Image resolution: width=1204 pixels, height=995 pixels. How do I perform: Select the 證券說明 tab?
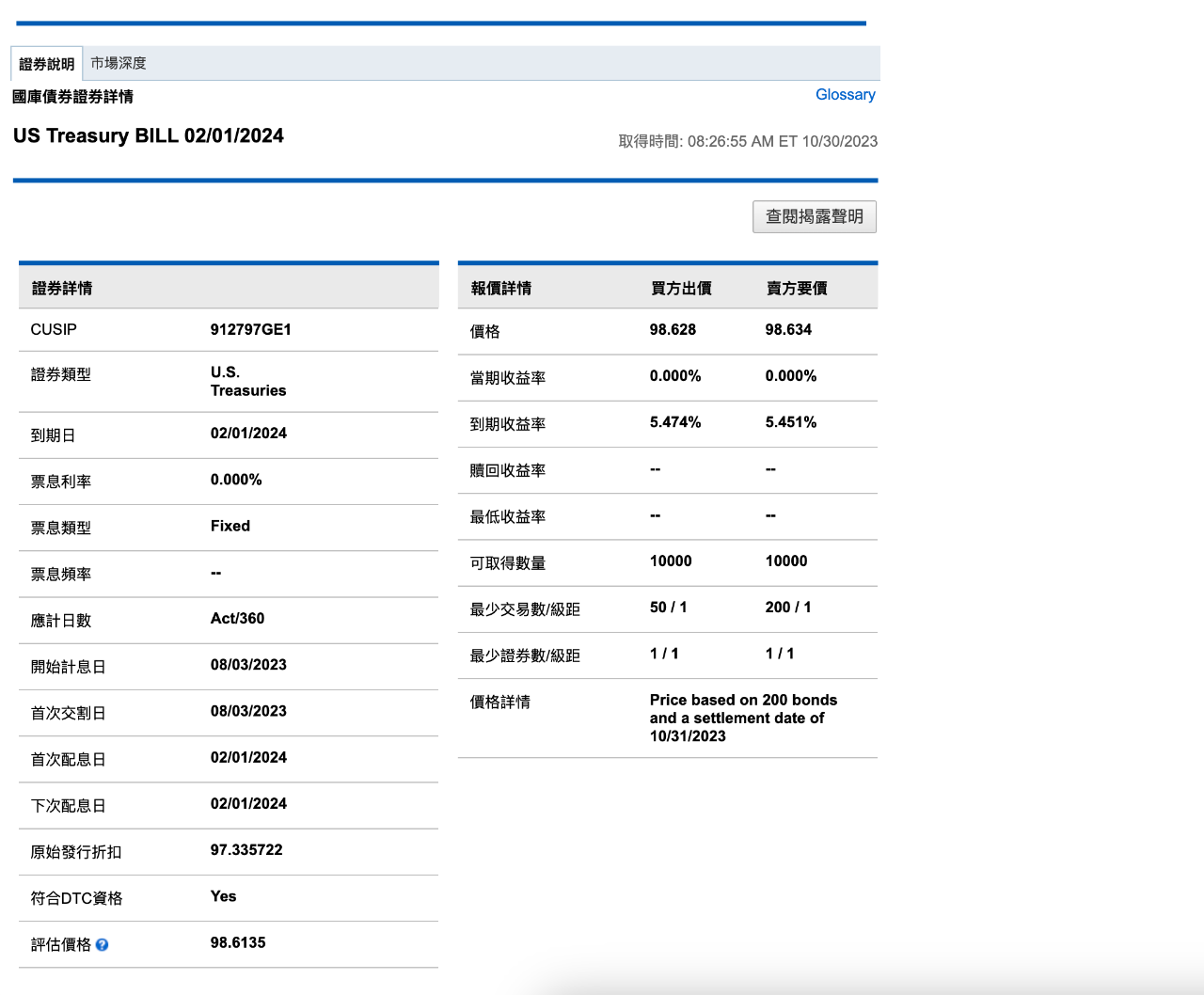pyautogui.click(x=45, y=63)
